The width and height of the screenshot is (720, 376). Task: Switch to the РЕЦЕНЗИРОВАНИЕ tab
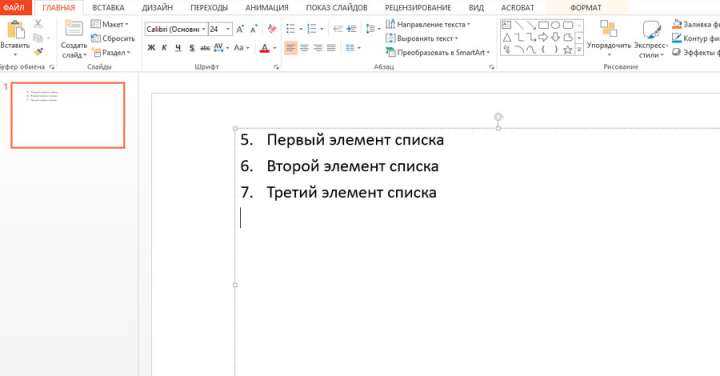(418, 8)
